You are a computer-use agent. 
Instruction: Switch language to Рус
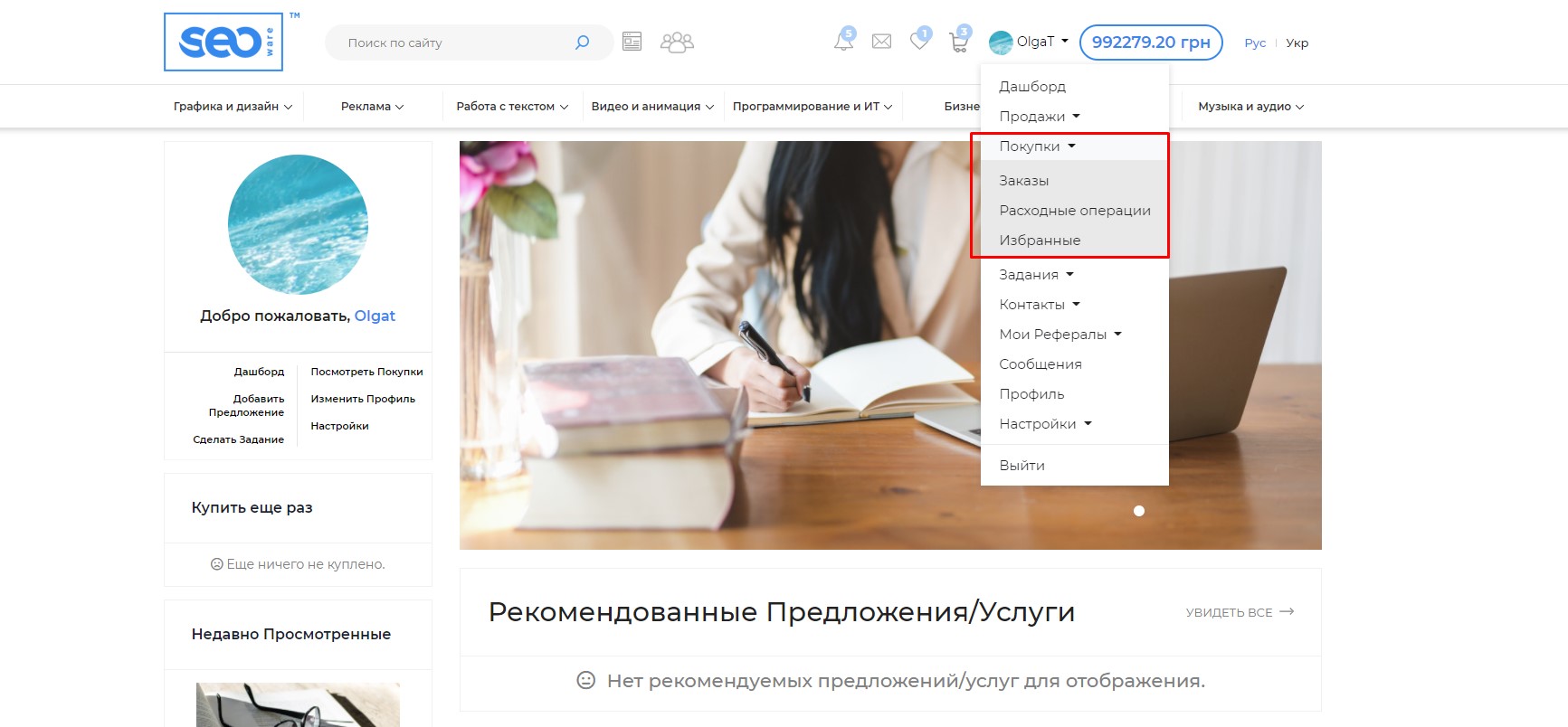coord(1255,42)
